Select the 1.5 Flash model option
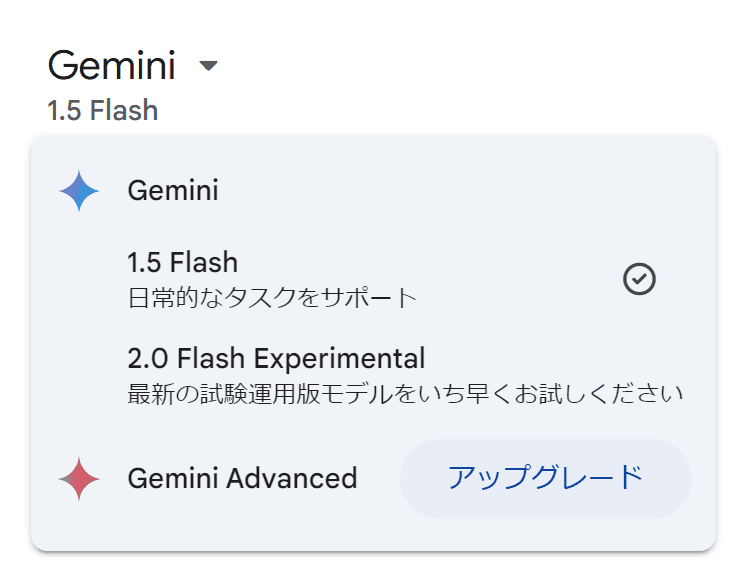 coord(373,279)
